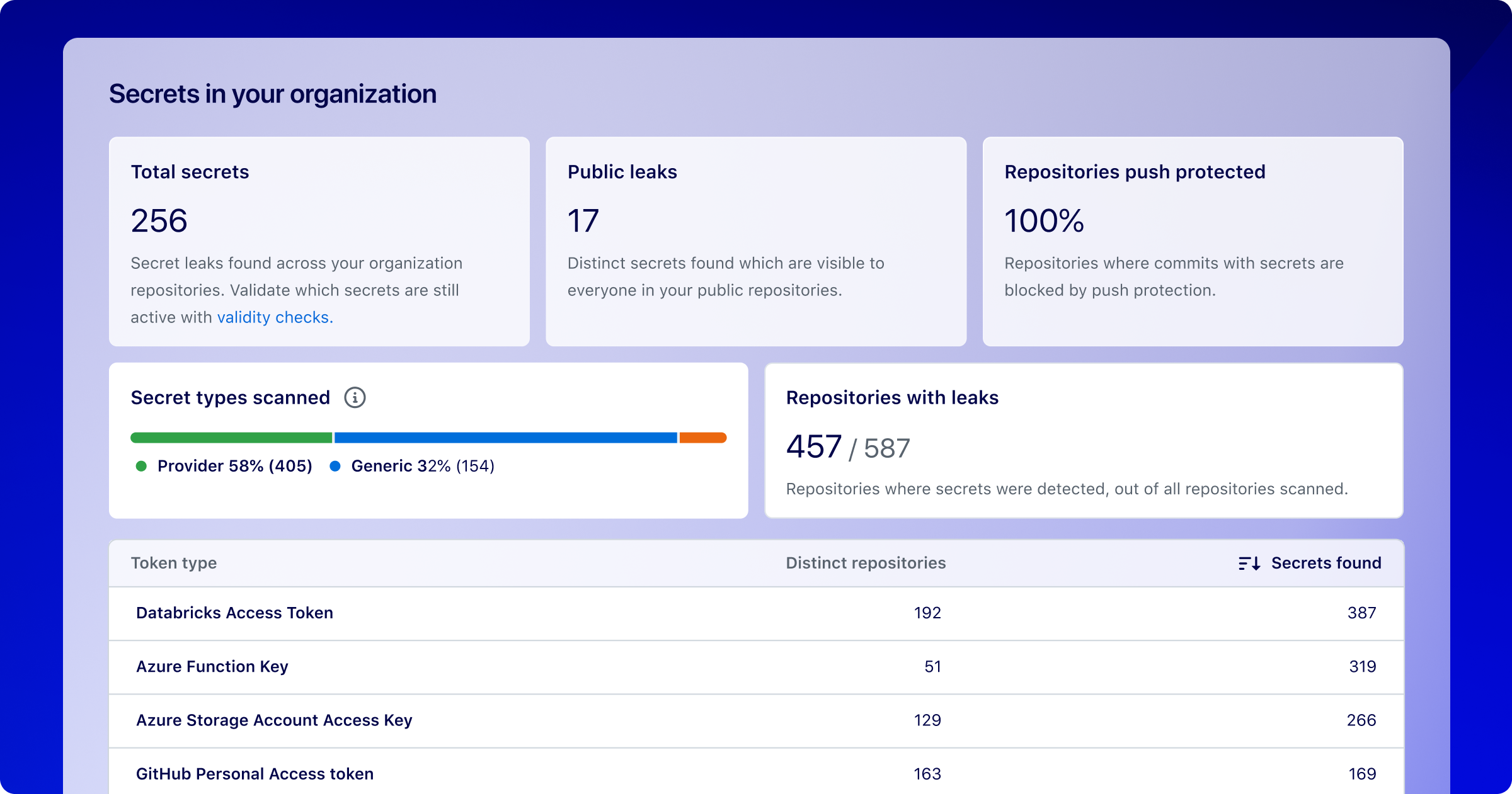Click the 457 repositories with leaks number

814,447
